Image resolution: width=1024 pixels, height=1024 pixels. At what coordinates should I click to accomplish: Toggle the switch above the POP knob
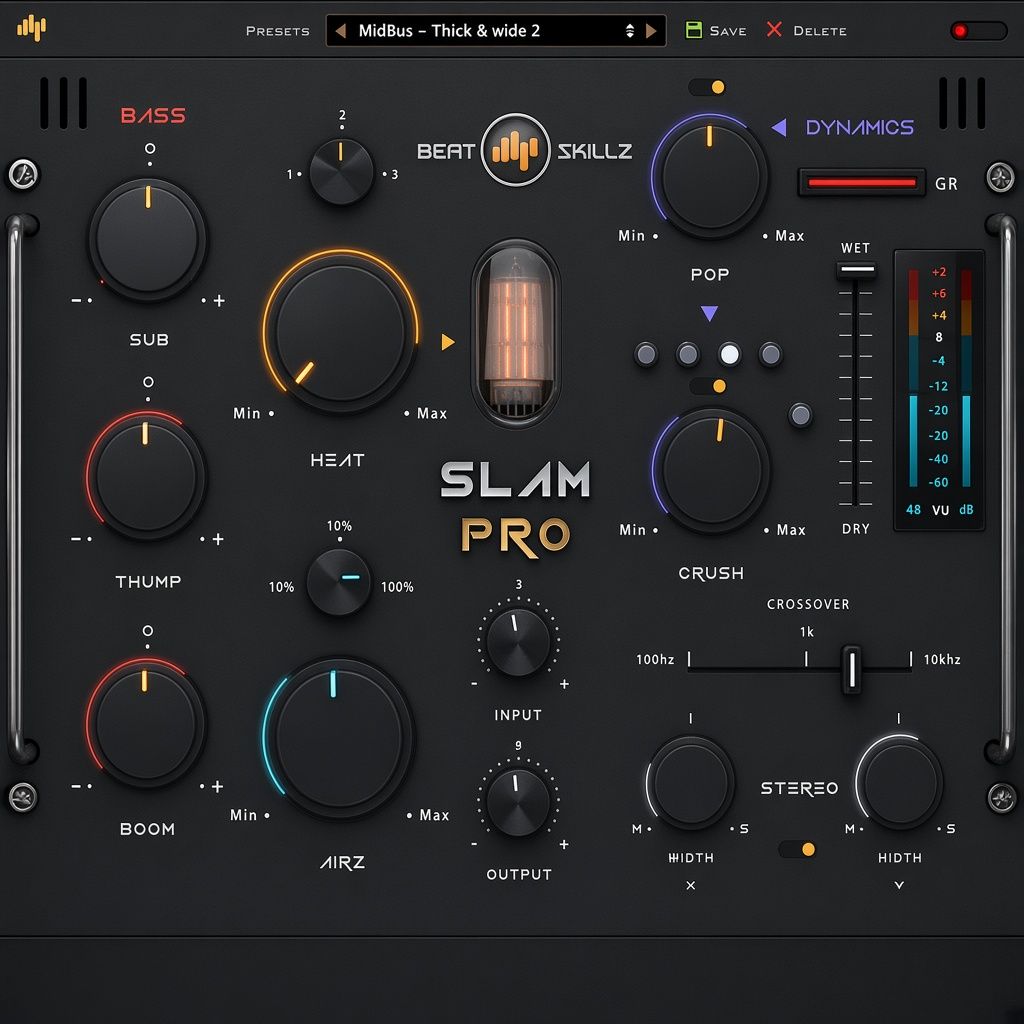(707, 87)
